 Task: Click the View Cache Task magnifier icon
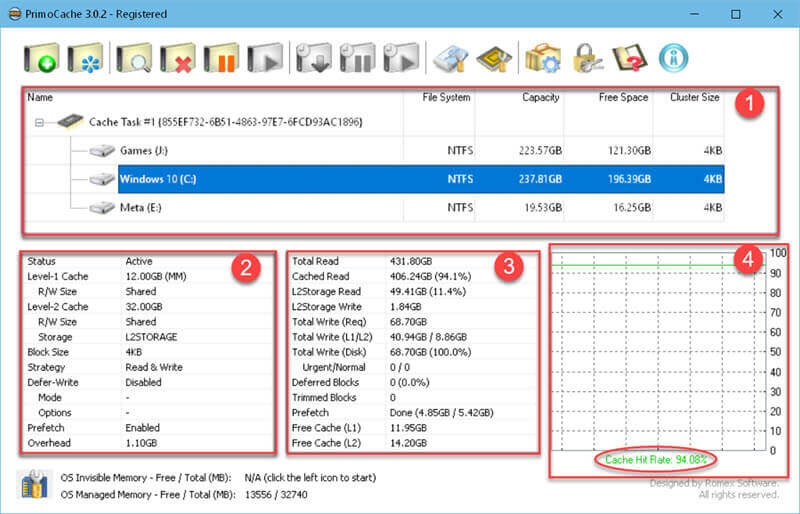134,58
